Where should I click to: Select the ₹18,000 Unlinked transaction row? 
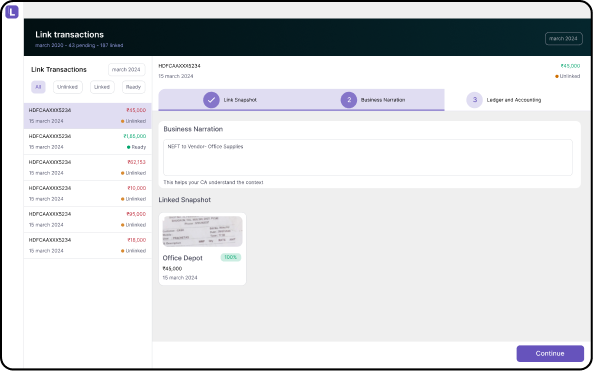pyautogui.click(x=88, y=245)
